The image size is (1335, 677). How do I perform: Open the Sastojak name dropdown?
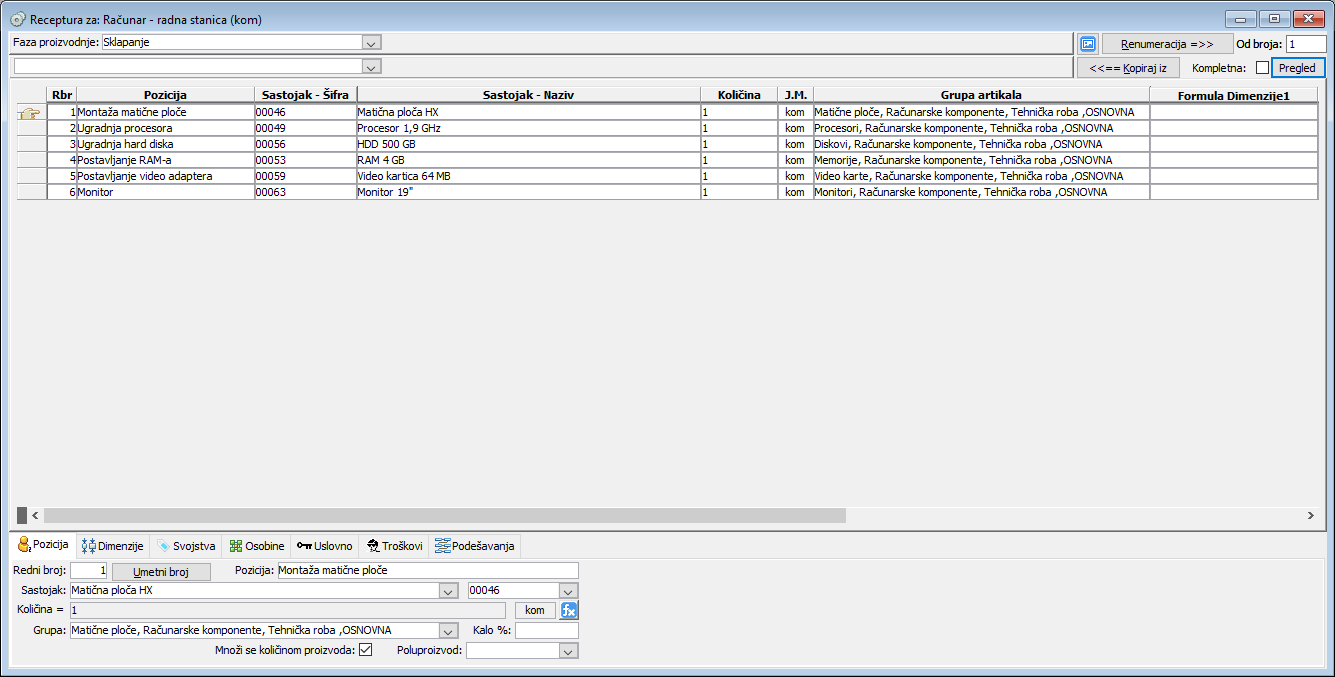(x=448, y=591)
